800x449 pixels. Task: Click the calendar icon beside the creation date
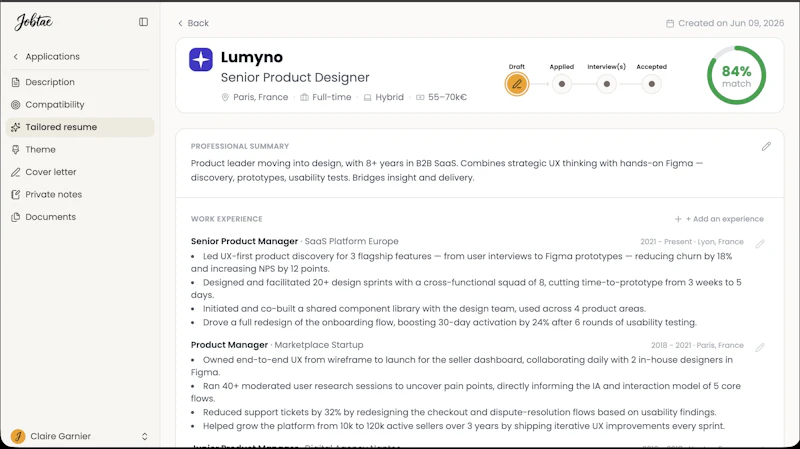[670, 23]
